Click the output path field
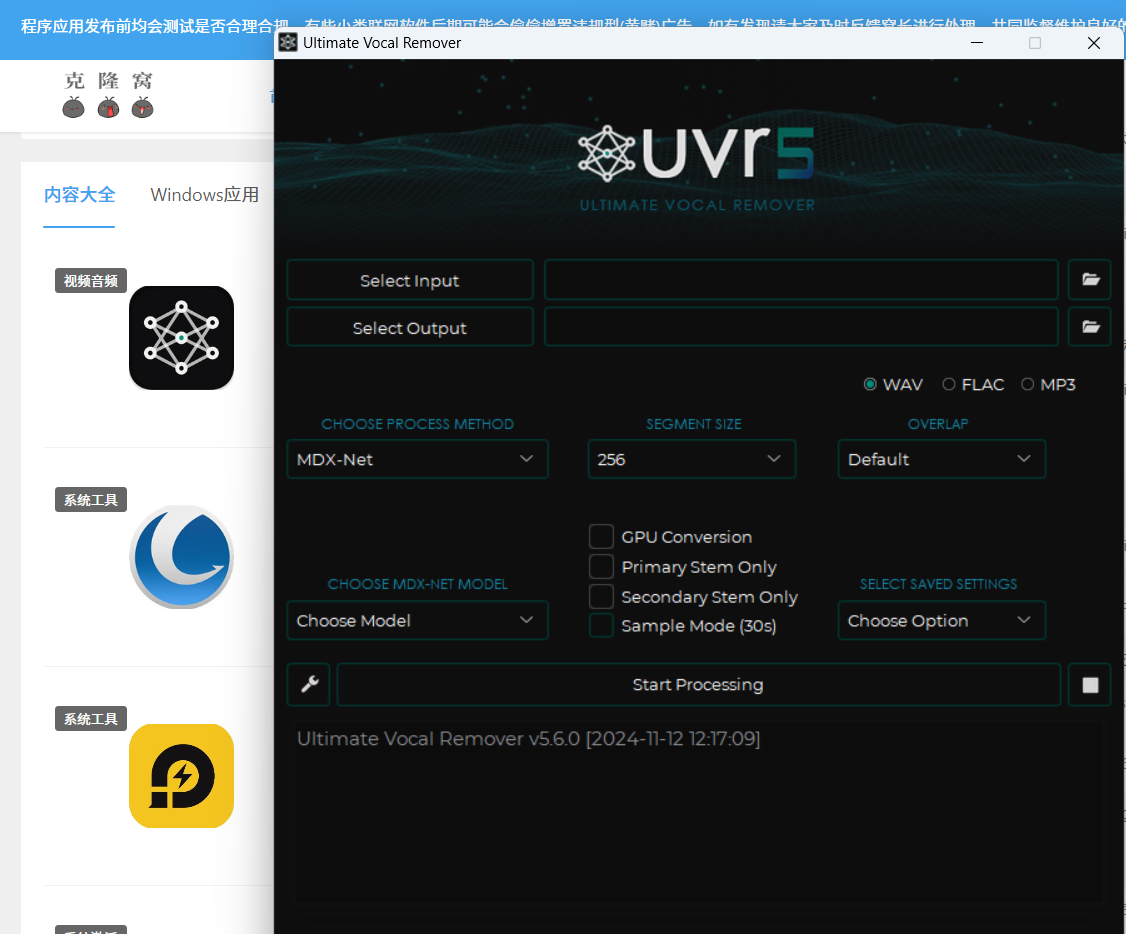Screen dimensions: 1126x934 point(801,327)
